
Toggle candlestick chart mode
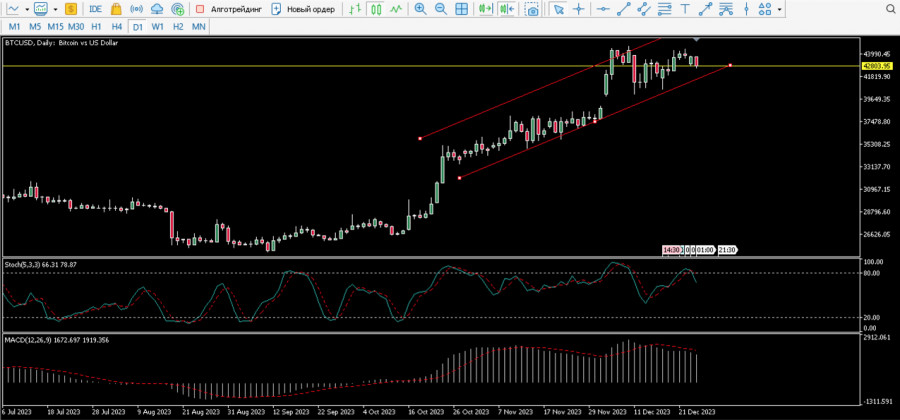pyautogui.click(x=376, y=9)
